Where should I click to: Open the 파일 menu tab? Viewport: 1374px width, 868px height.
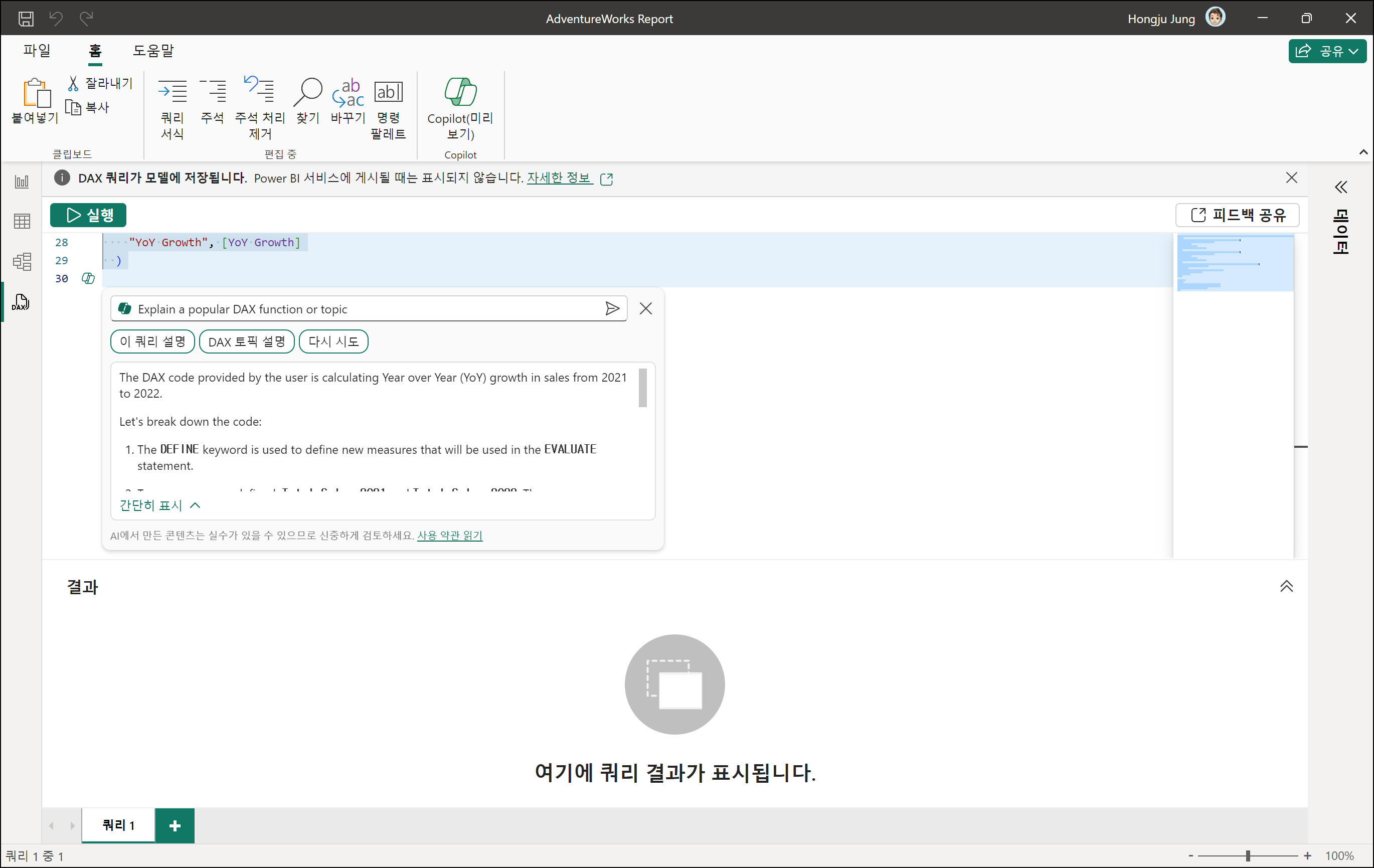(37, 50)
